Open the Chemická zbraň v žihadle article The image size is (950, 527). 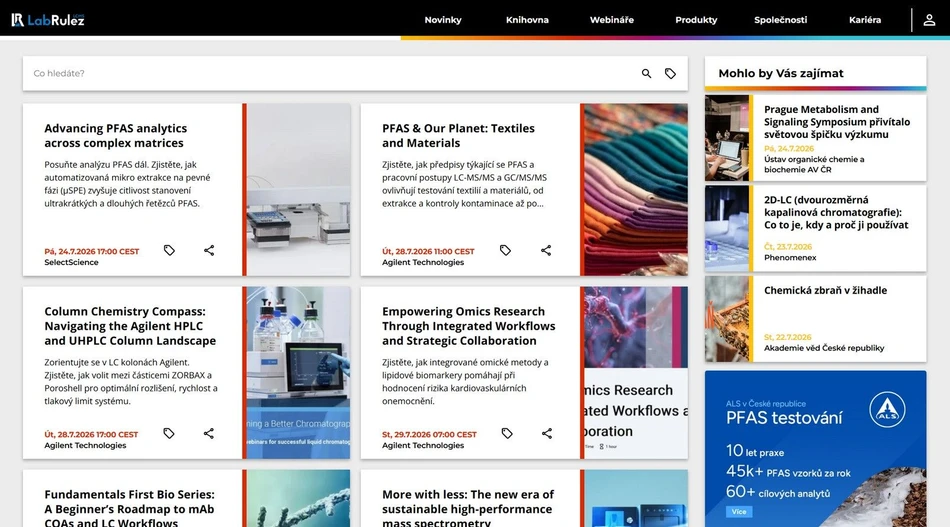click(x=825, y=290)
